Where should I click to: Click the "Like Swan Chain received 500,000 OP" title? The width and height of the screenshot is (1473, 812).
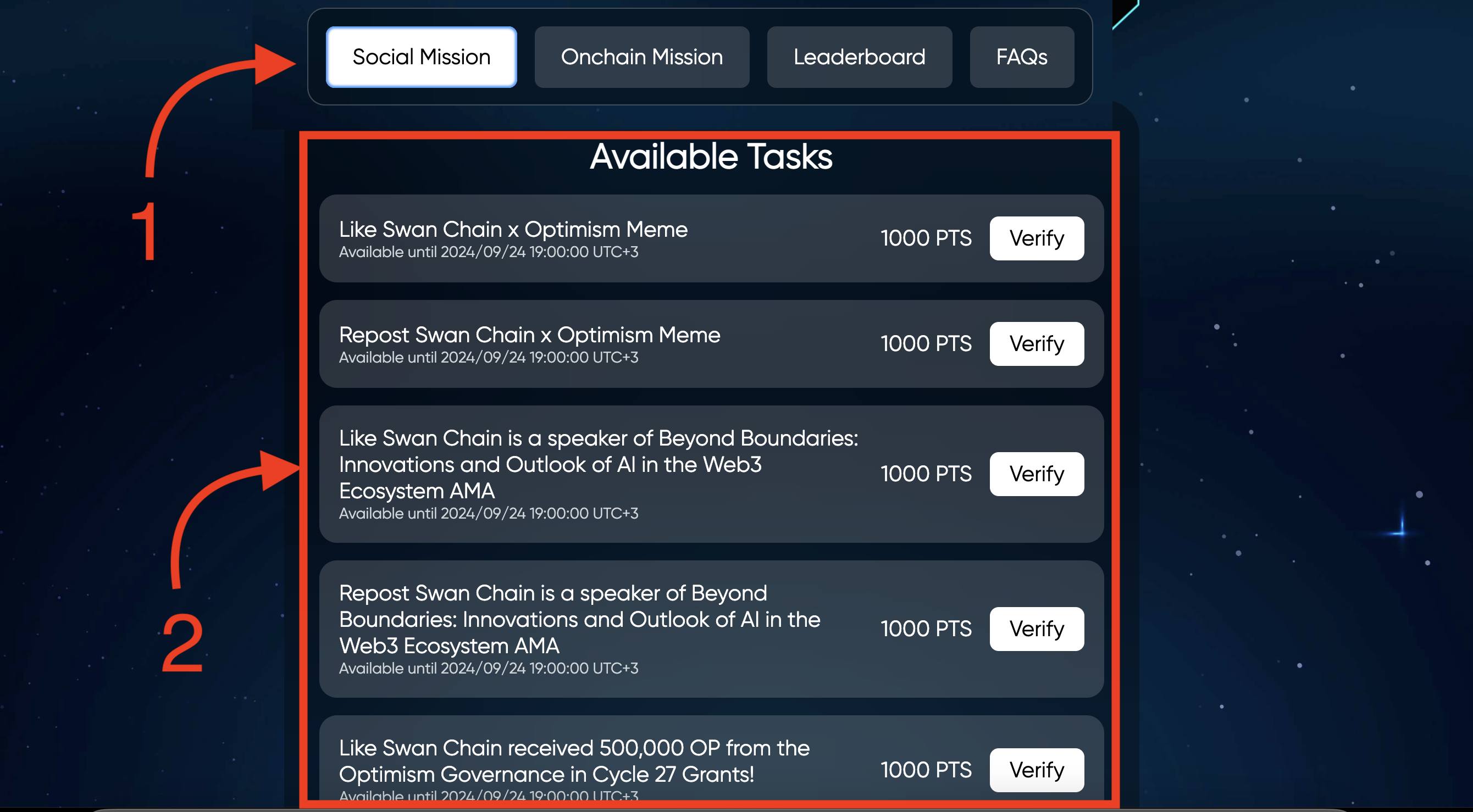click(x=574, y=761)
